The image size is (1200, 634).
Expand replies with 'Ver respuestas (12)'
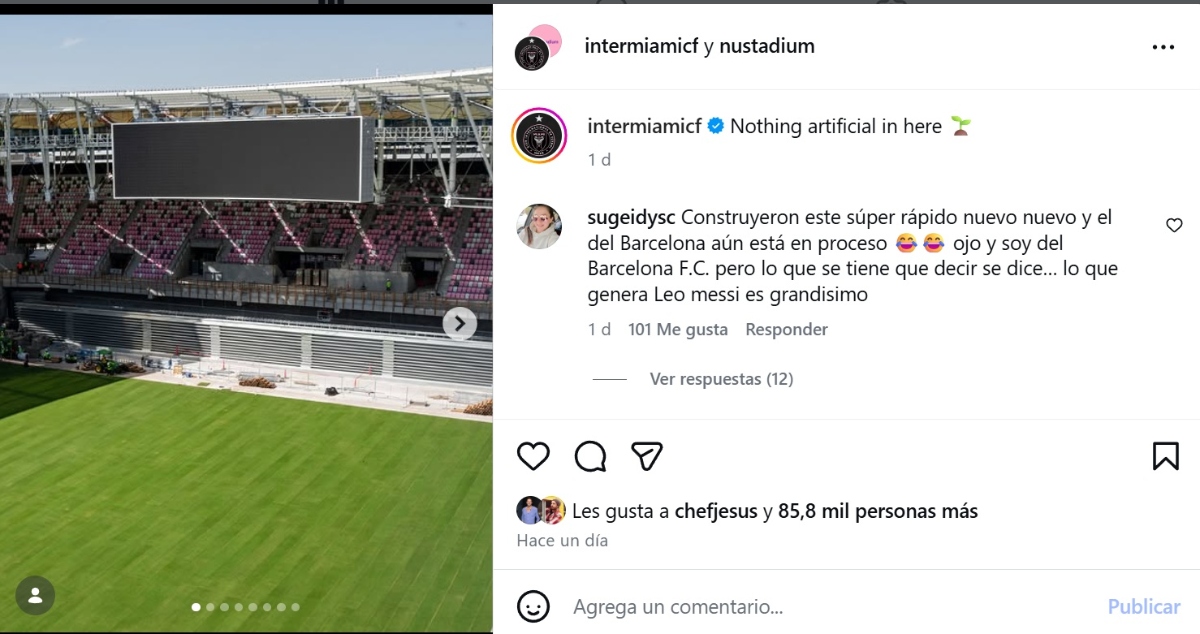720,379
